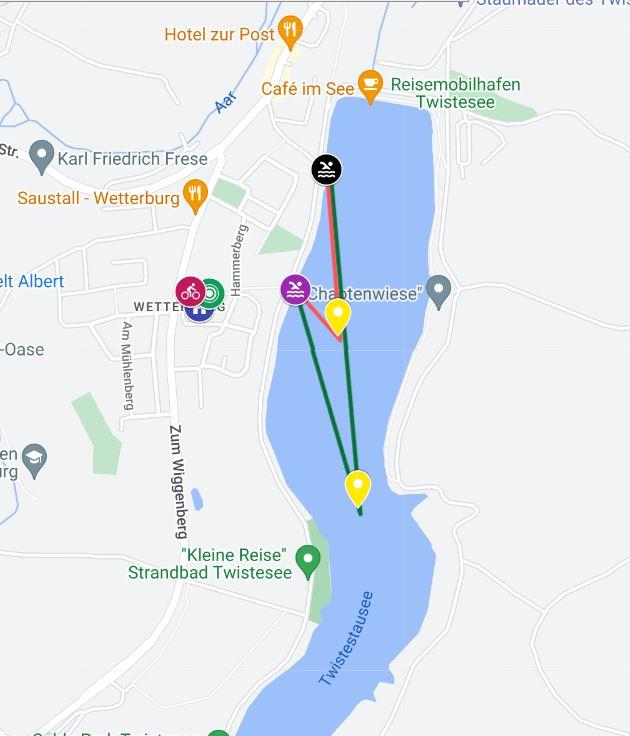630x736 pixels.
Task: Click the Karl Friedrich Frese location pin
Action: 41,157
